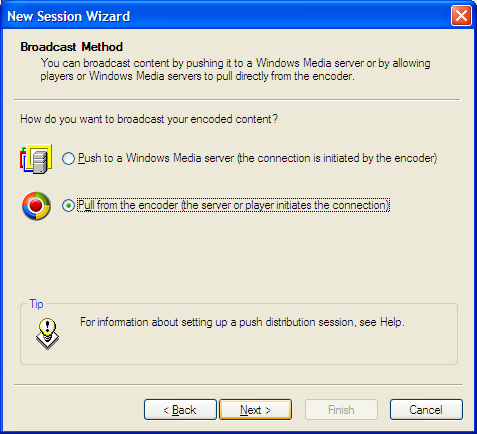
Task: Click the Broadcast Method heading
Action: click(x=72, y=47)
